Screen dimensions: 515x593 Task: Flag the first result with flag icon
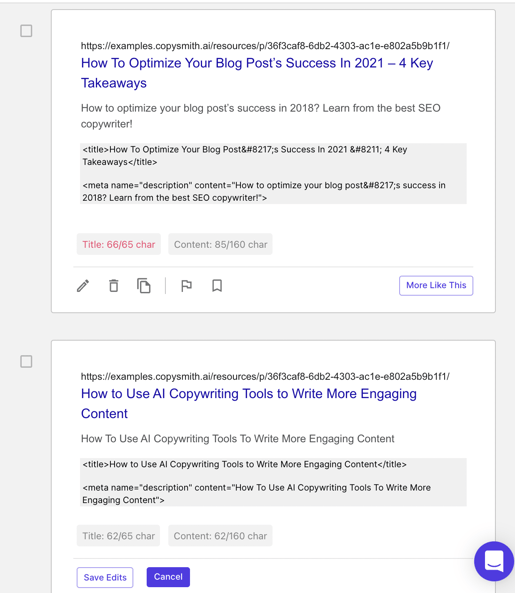pos(186,286)
